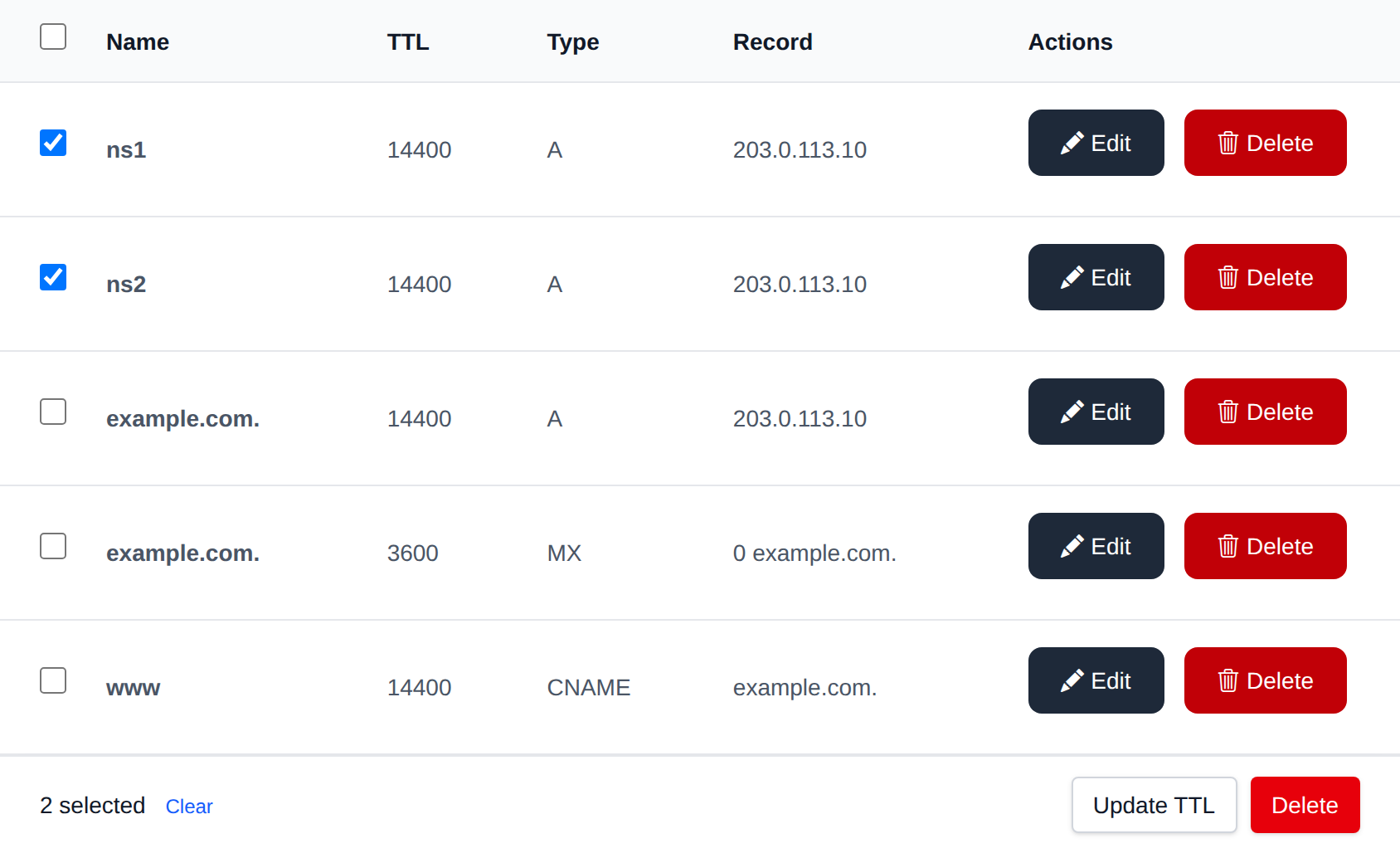Click the '2 selected' status text
Screen dimensions: 1400x853
92,806
